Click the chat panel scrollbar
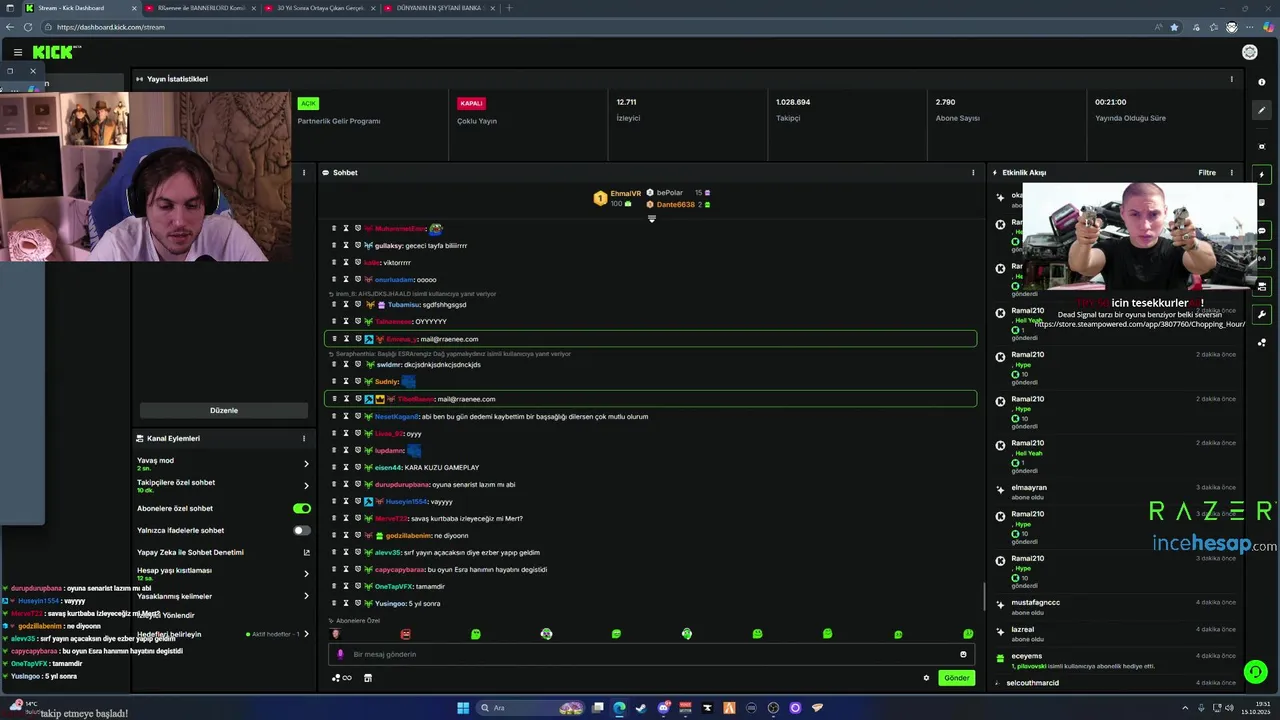 point(984,598)
